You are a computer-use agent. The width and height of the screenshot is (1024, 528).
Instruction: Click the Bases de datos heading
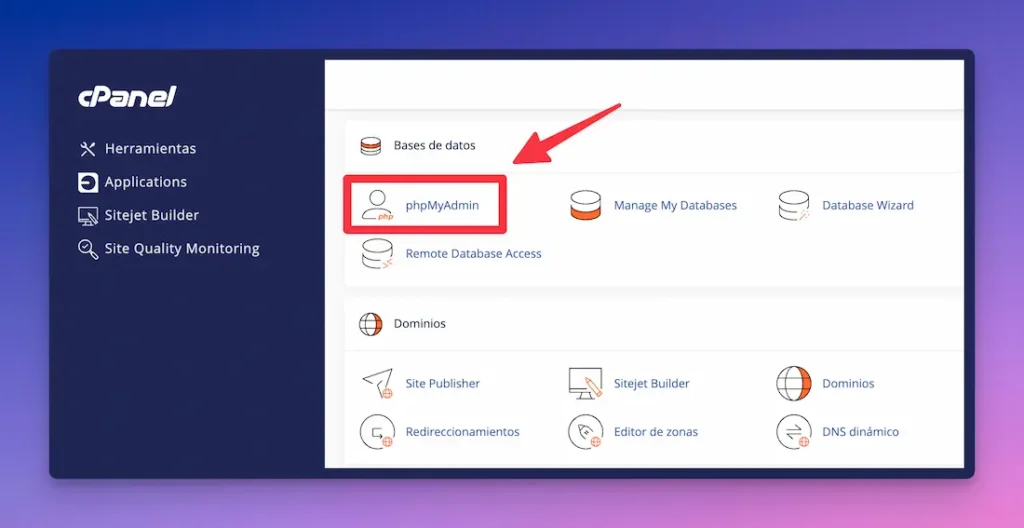pyautogui.click(x=434, y=145)
